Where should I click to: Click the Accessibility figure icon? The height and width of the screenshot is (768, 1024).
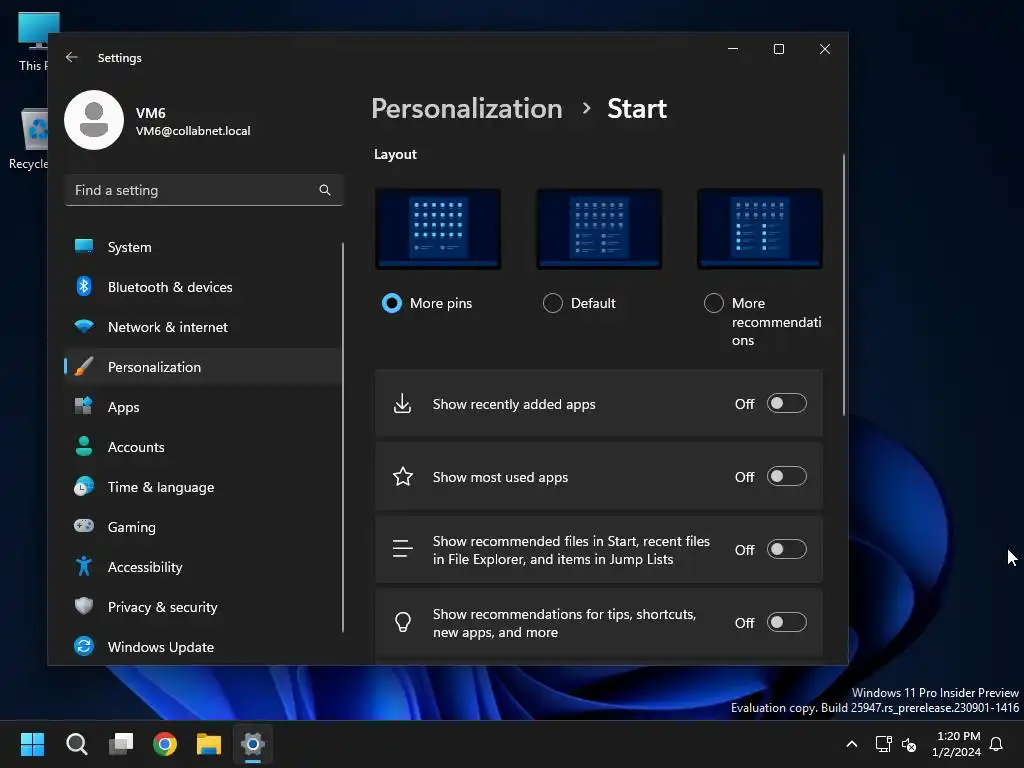(x=84, y=566)
